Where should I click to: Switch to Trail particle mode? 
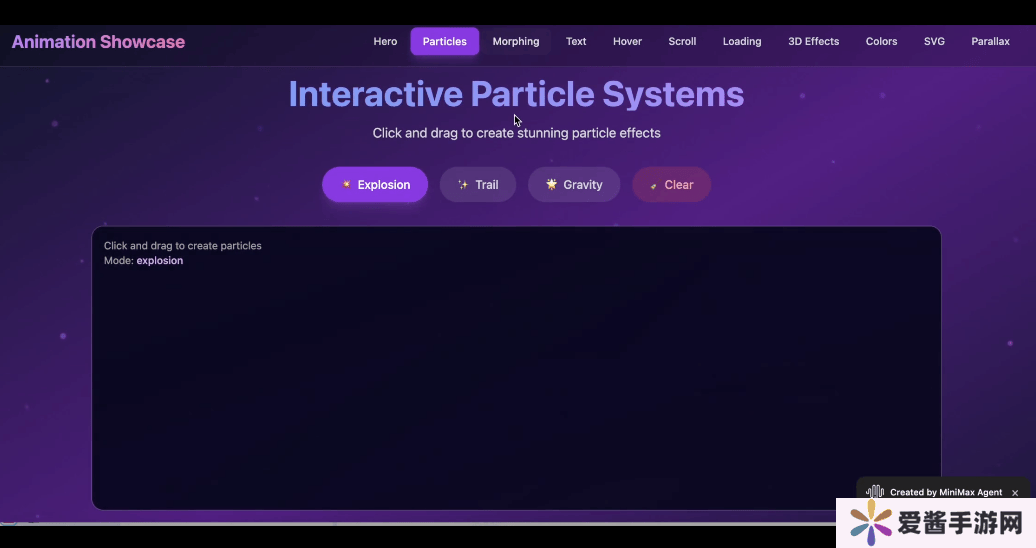478,185
